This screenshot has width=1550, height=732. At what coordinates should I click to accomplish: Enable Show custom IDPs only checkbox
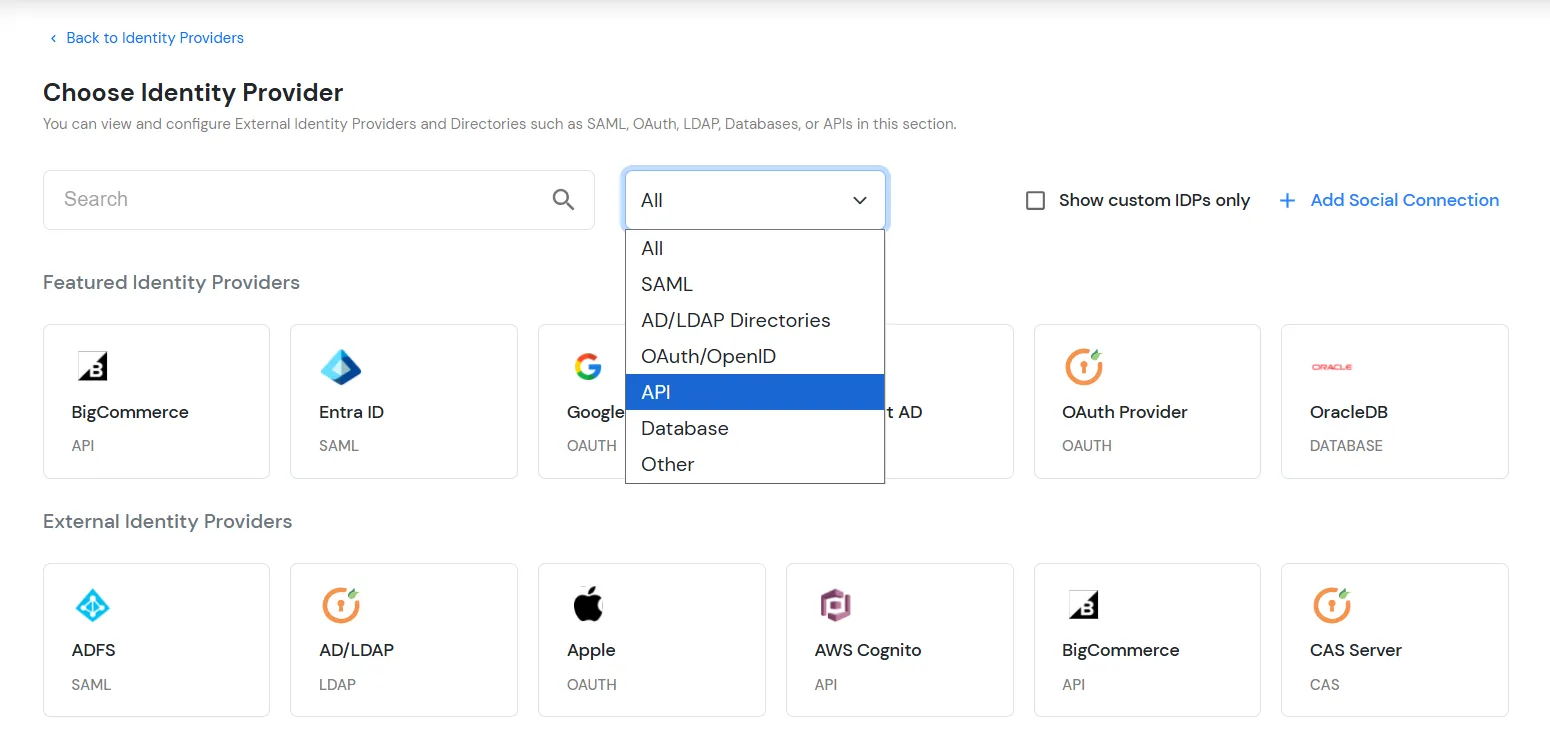[x=1035, y=200]
